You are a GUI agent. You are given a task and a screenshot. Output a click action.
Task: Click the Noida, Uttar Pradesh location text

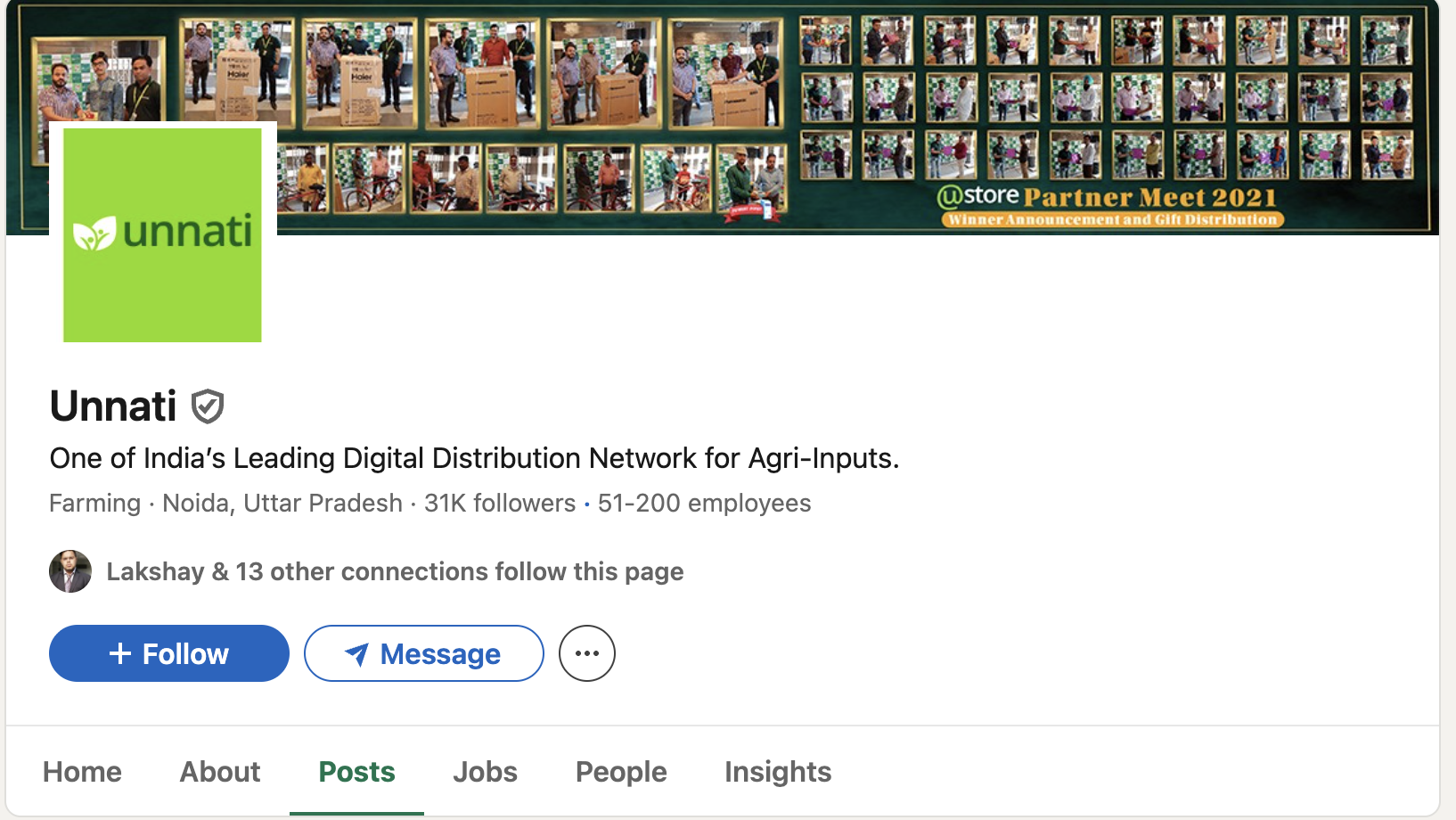click(x=282, y=504)
